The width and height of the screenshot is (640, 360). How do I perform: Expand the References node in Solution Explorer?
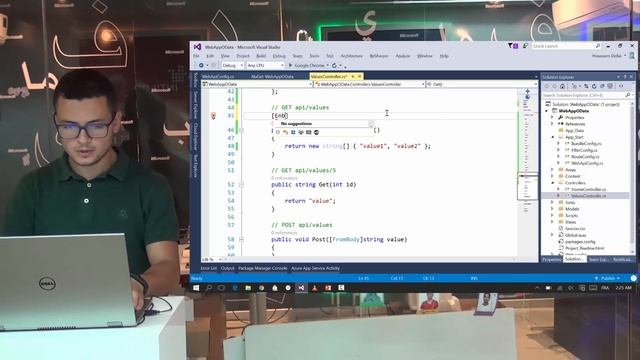click(553, 124)
